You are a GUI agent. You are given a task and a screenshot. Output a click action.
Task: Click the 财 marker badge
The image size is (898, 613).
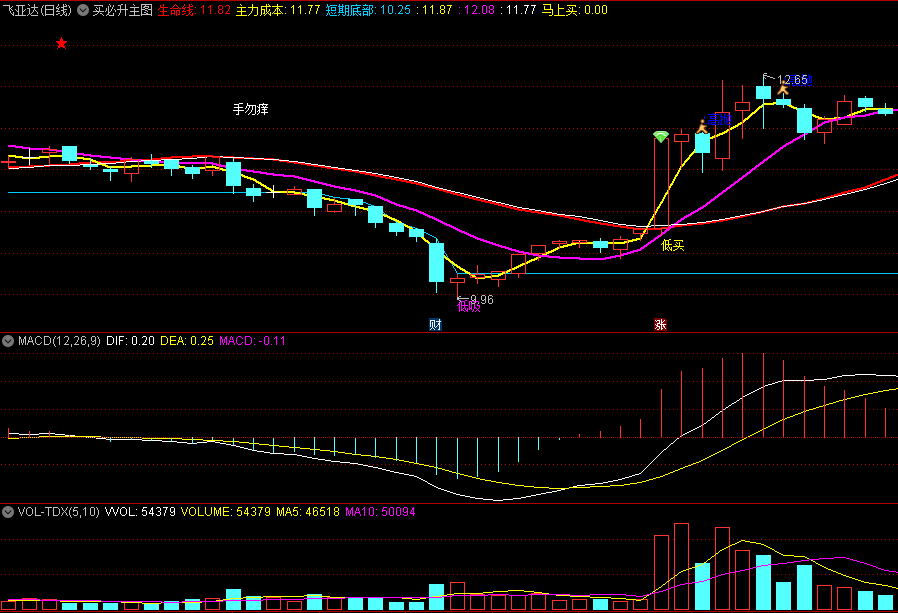pyautogui.click(x=435, y=325)
